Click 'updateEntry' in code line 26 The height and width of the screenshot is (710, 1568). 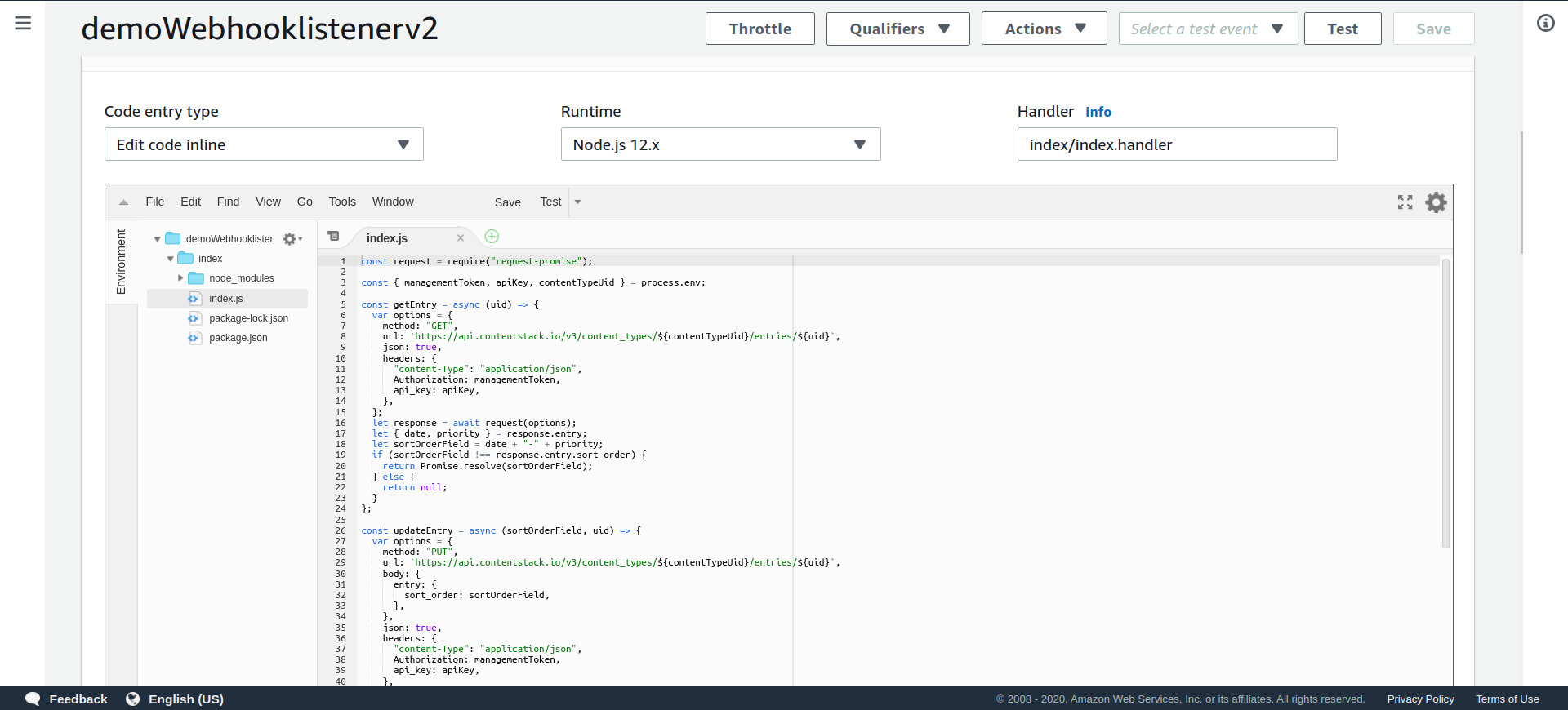[423, 530]
